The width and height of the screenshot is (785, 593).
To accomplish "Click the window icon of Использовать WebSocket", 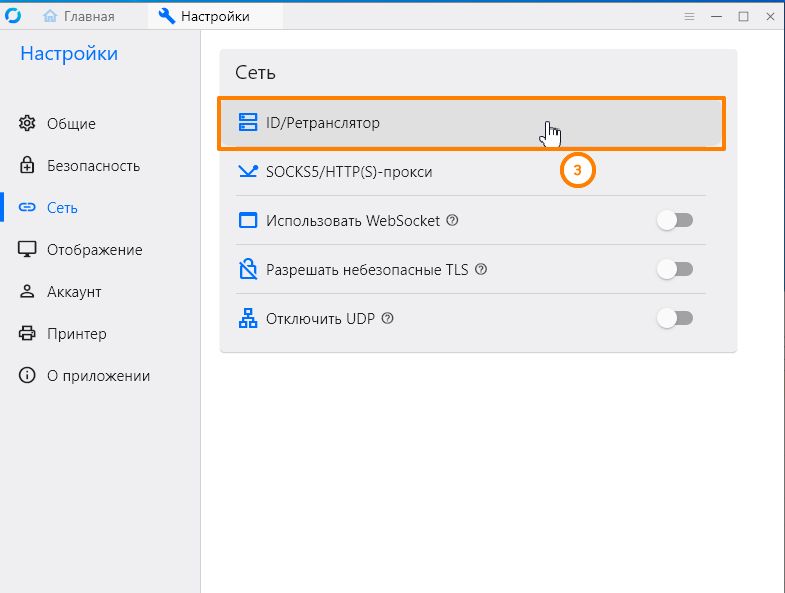I will (x=248, y=220).
